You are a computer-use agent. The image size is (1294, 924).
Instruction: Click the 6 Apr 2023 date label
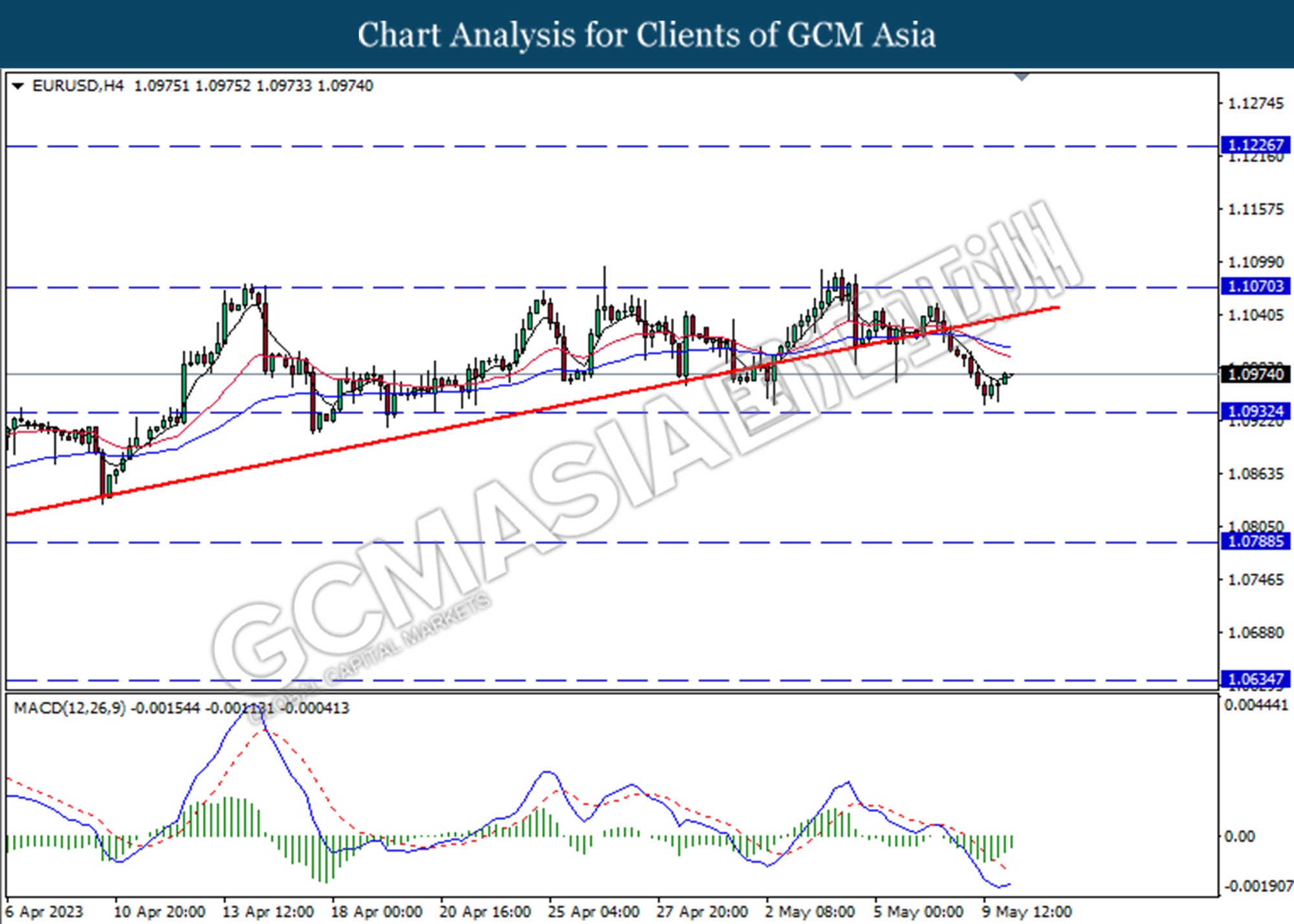45,912
